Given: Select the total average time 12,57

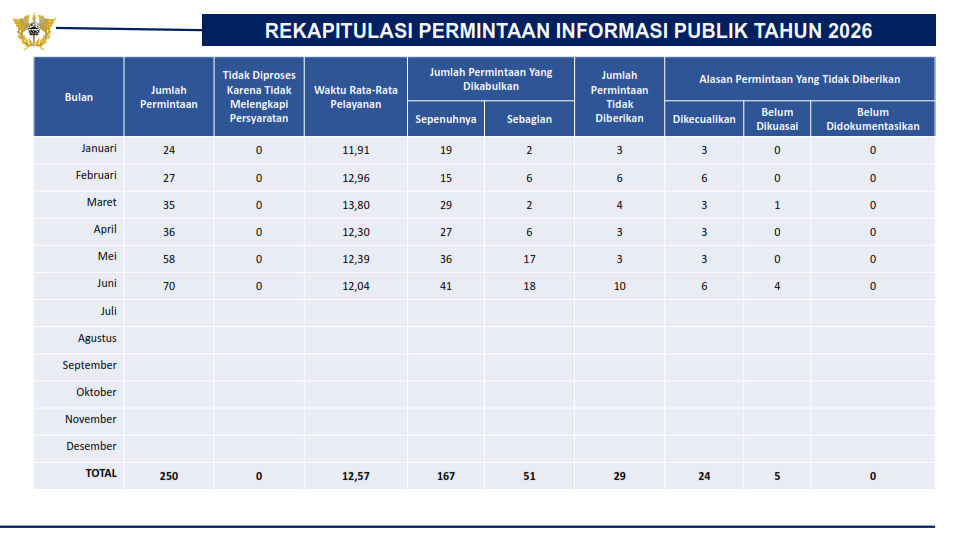Looking at the screenshot, I should click(x=356, y=476).
